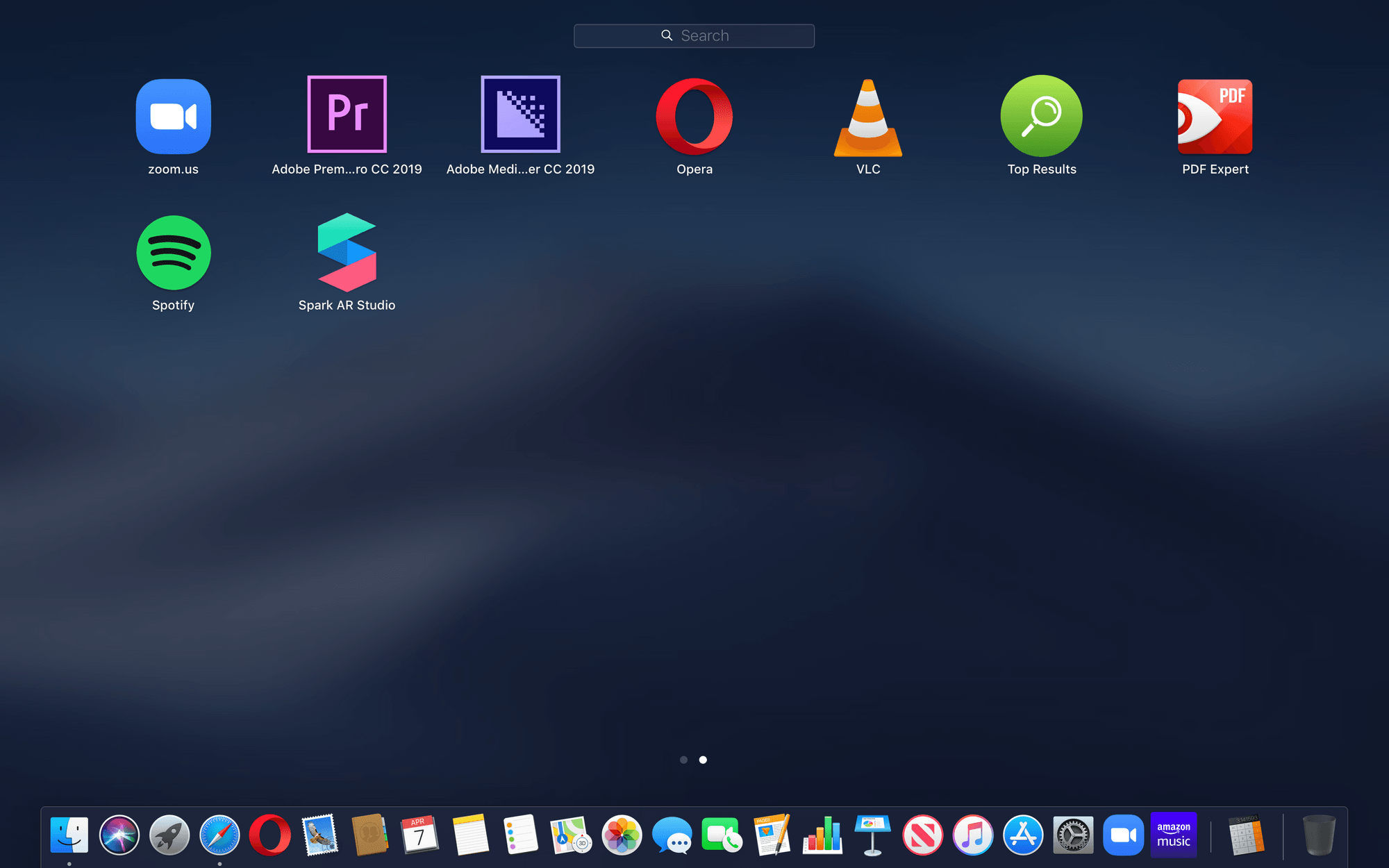Open Messages in the Dock
Image resolution: width=1389 pixels, height=868 pixels.
coord(672,835)
